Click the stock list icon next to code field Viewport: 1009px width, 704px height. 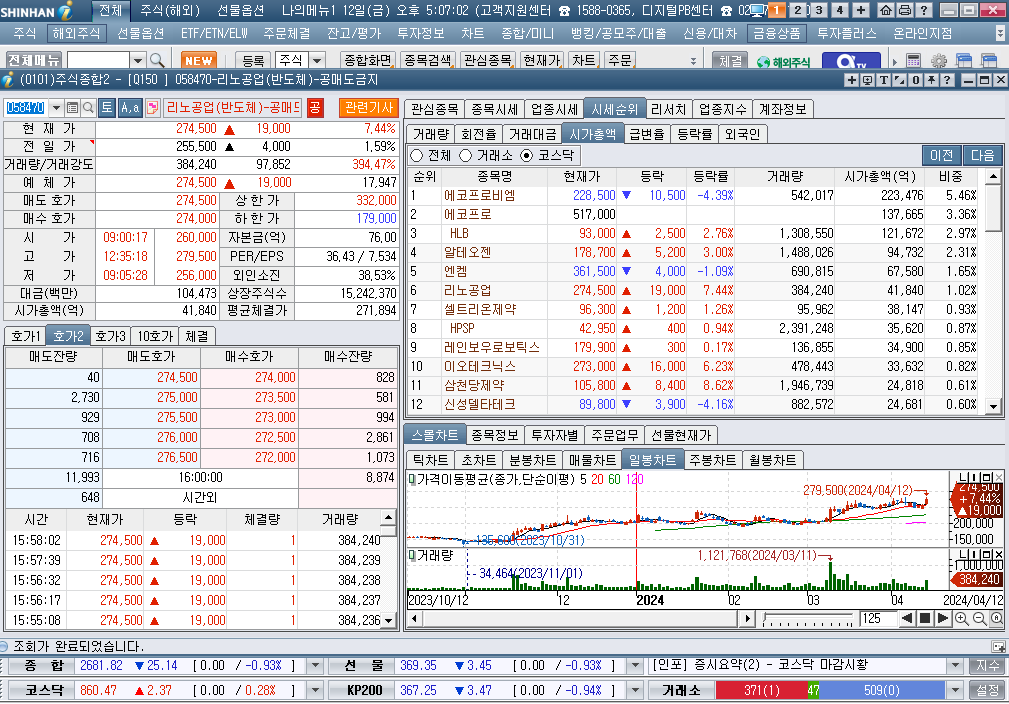tap(73, 107)
